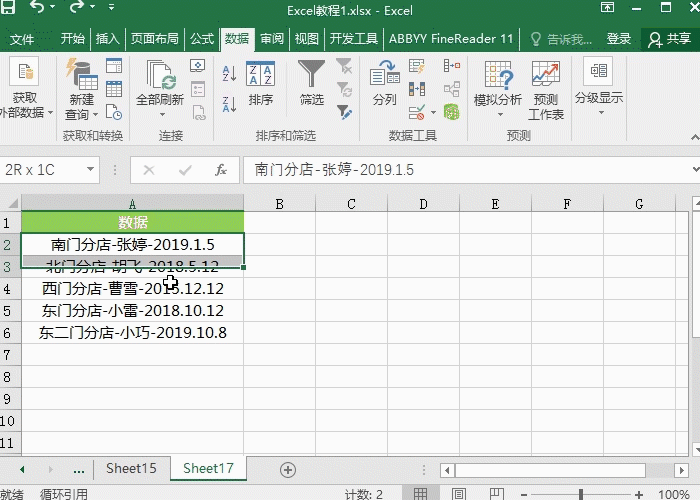Viewport: 700px width, 500px height.
Task: Click the Flash Fill icon
Action: [417, 66]
